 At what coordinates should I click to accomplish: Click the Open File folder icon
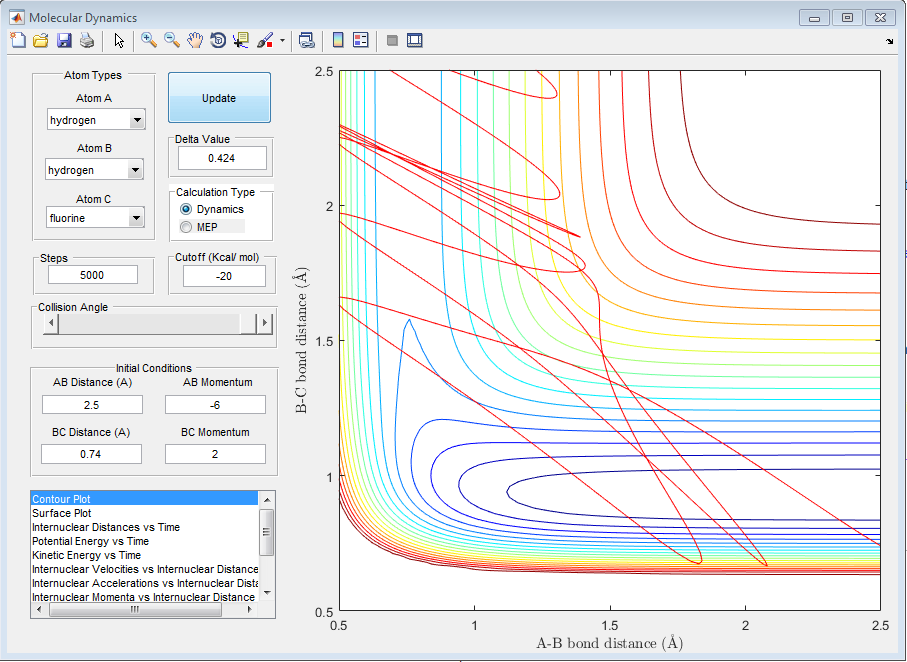pos(41,41)
